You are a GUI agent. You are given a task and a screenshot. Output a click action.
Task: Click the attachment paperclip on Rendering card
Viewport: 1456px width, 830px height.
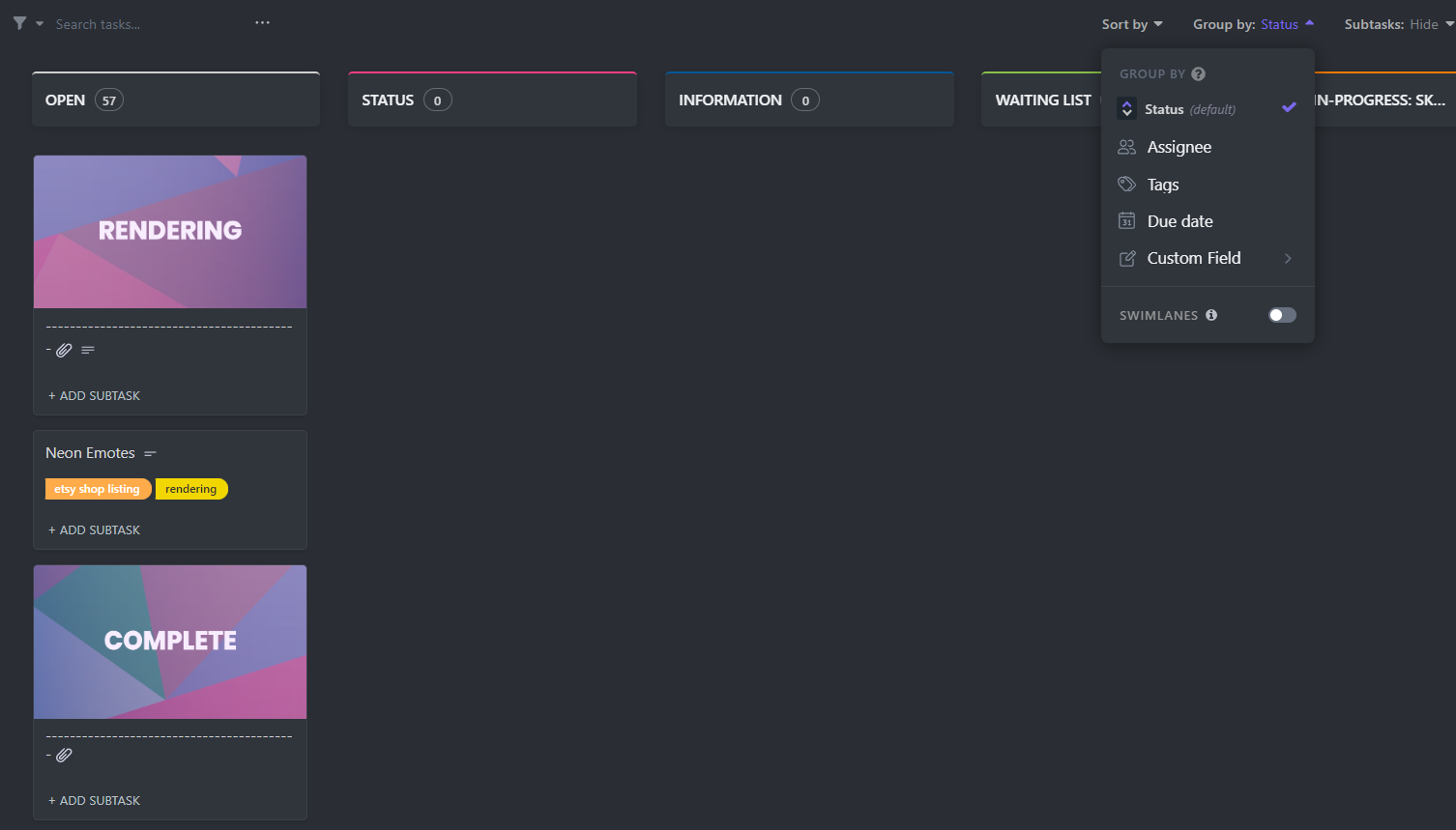(64, 351)
